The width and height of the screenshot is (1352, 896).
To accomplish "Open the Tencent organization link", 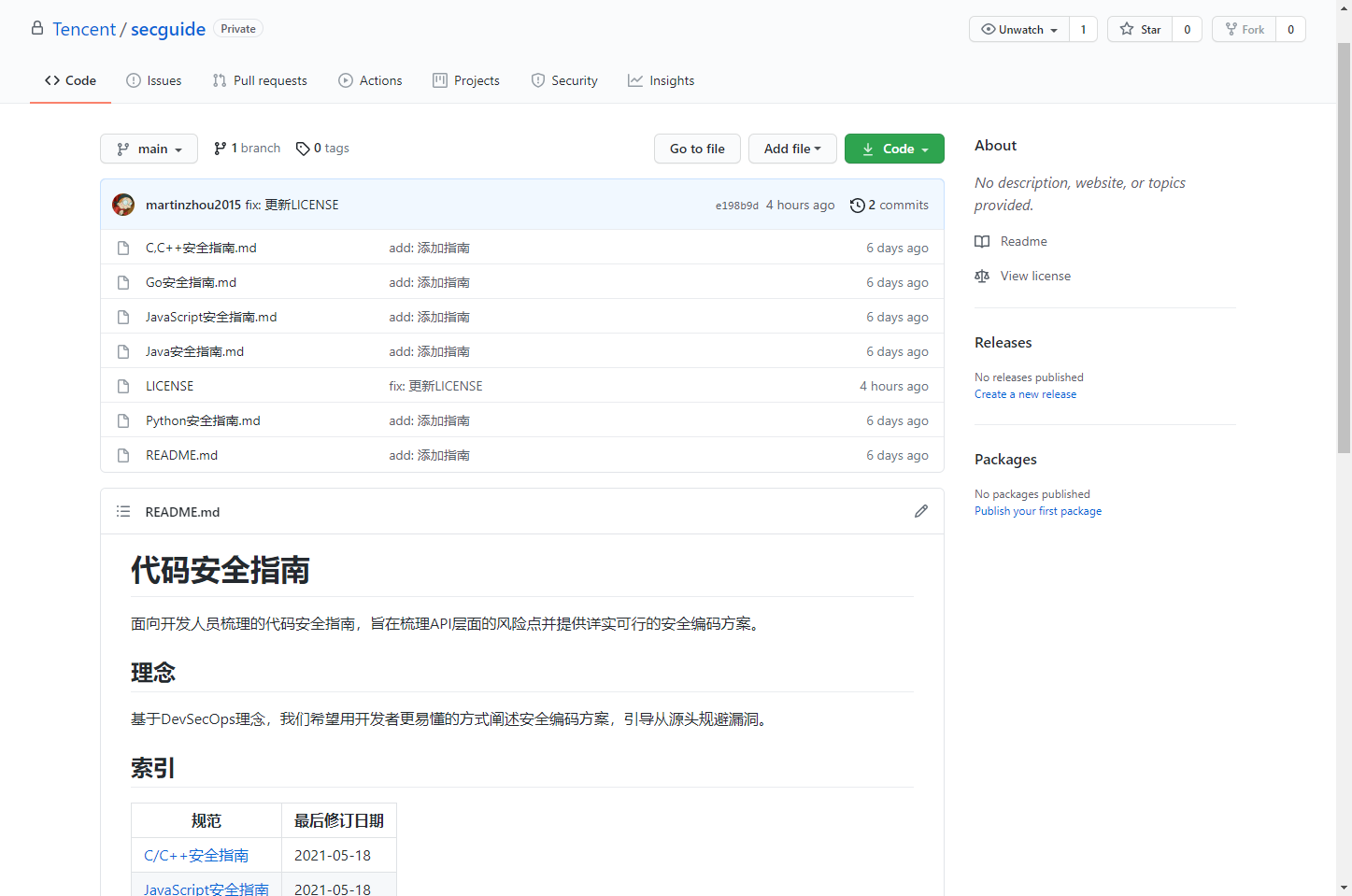I will pyautogui.click(x=84, y=29).
